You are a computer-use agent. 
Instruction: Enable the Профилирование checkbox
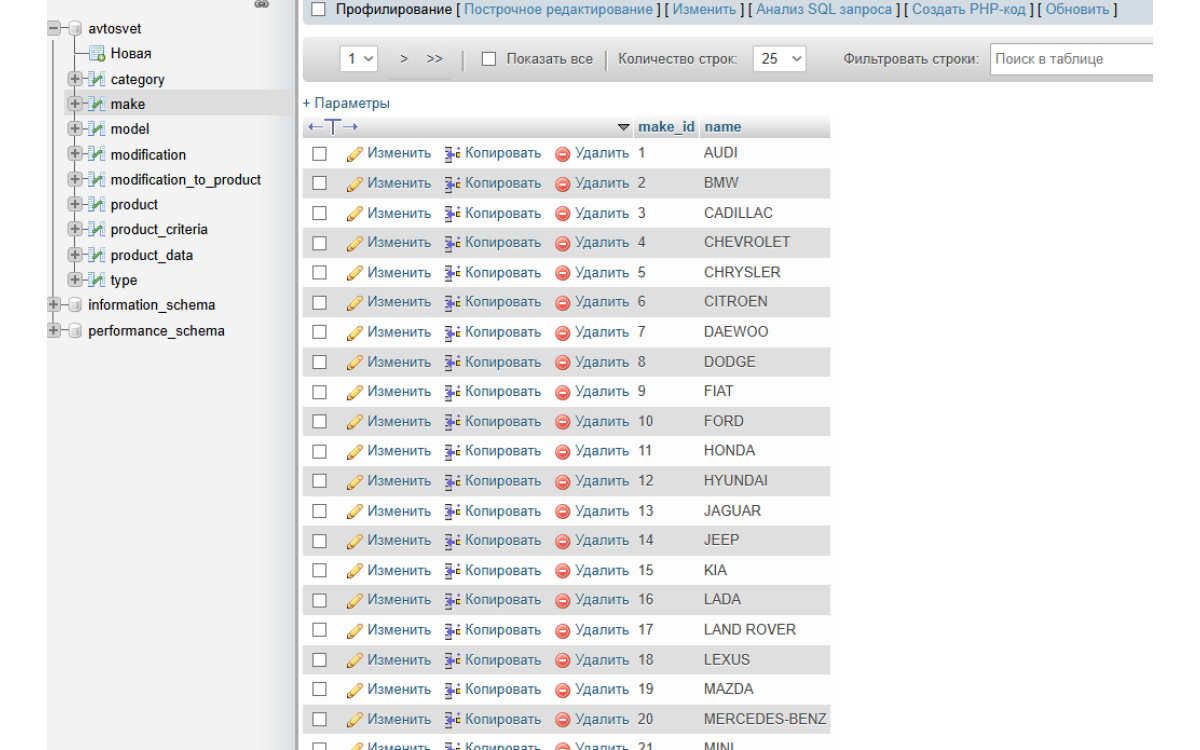pos(319,10)
